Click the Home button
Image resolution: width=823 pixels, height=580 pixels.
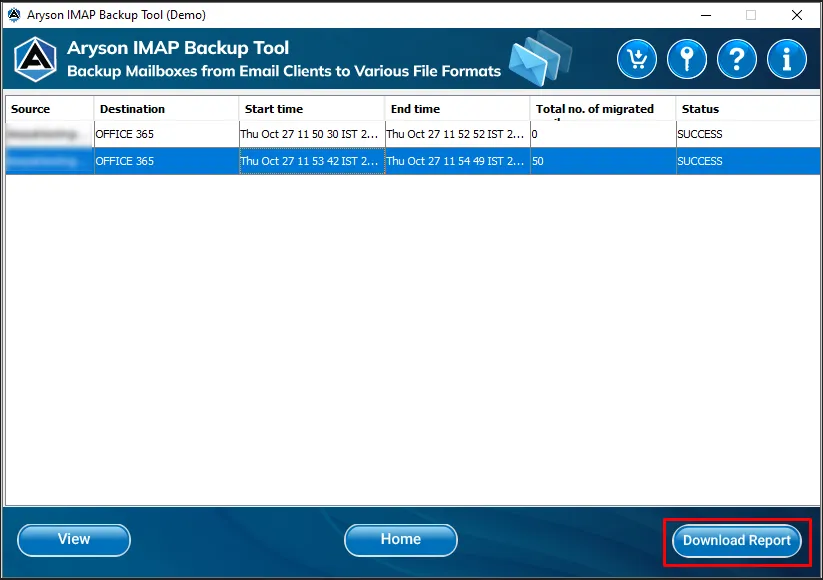pyautogui.click(x=401, y=540)
